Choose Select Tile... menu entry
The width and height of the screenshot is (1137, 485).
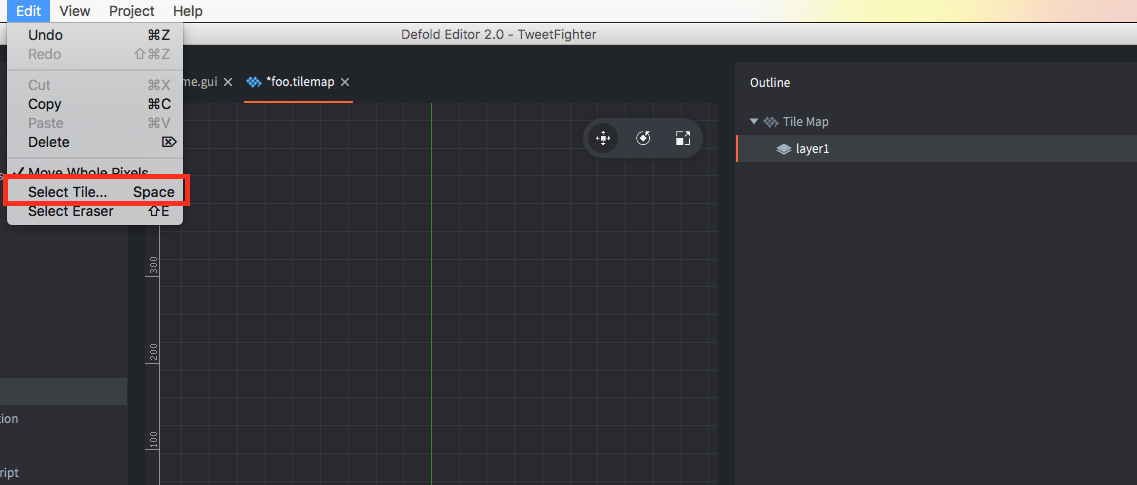95,192
